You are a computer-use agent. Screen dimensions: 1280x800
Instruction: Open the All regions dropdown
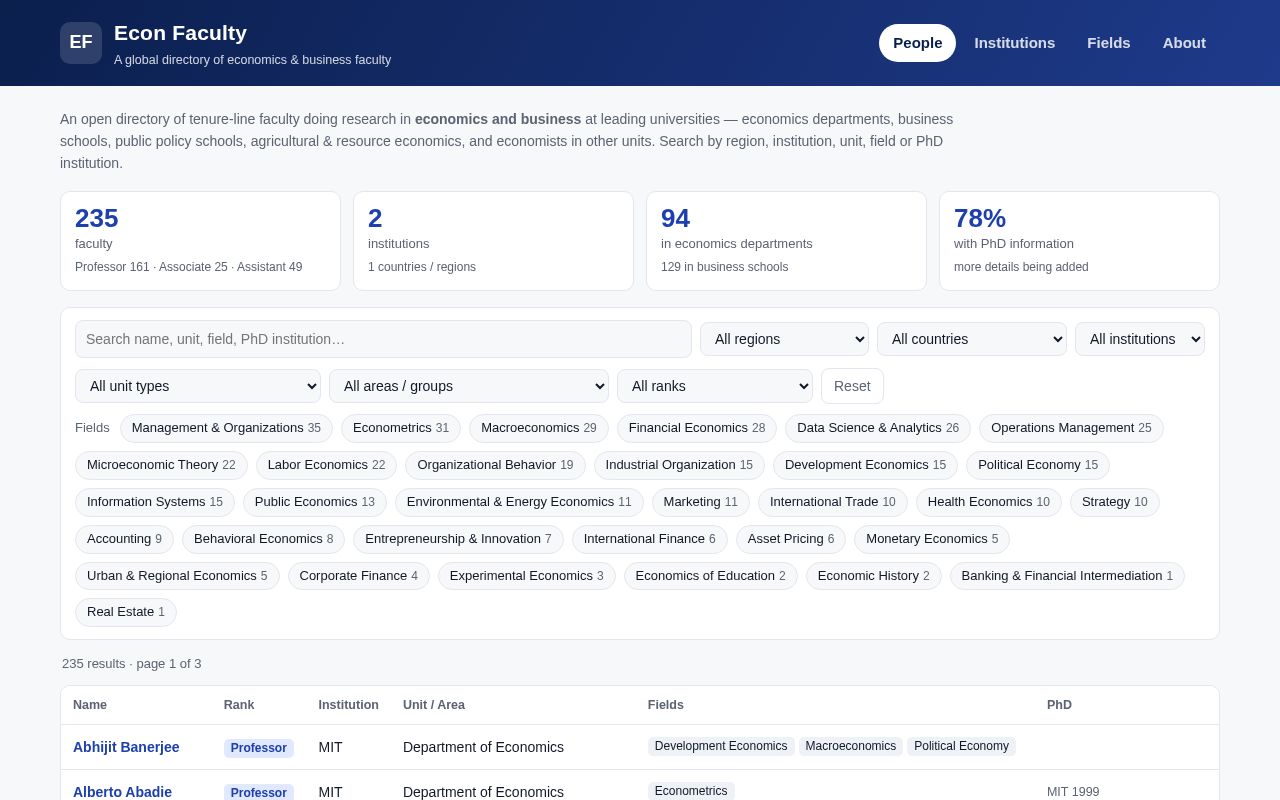tap(784, 339)
